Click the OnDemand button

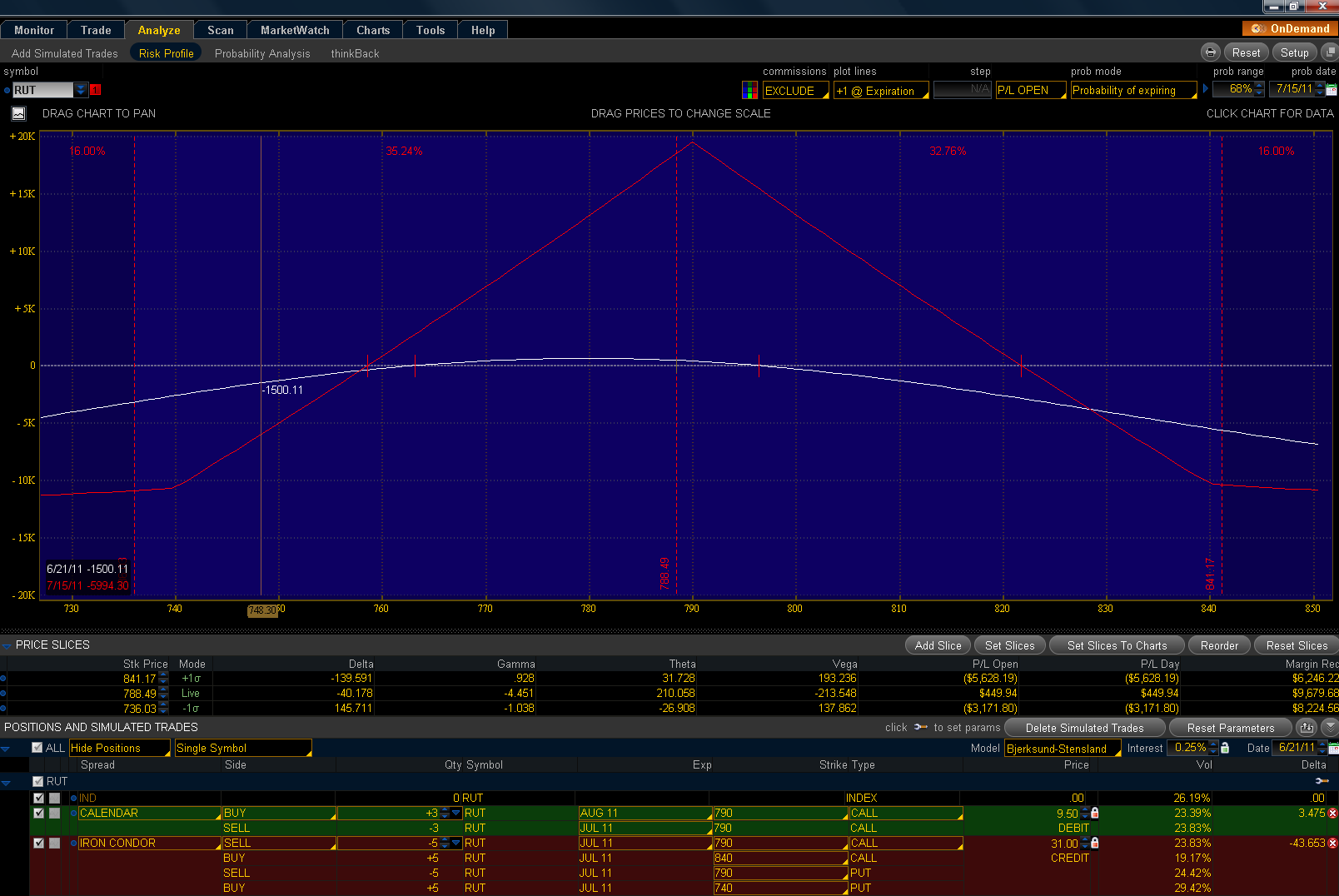tap(1290, 28)
